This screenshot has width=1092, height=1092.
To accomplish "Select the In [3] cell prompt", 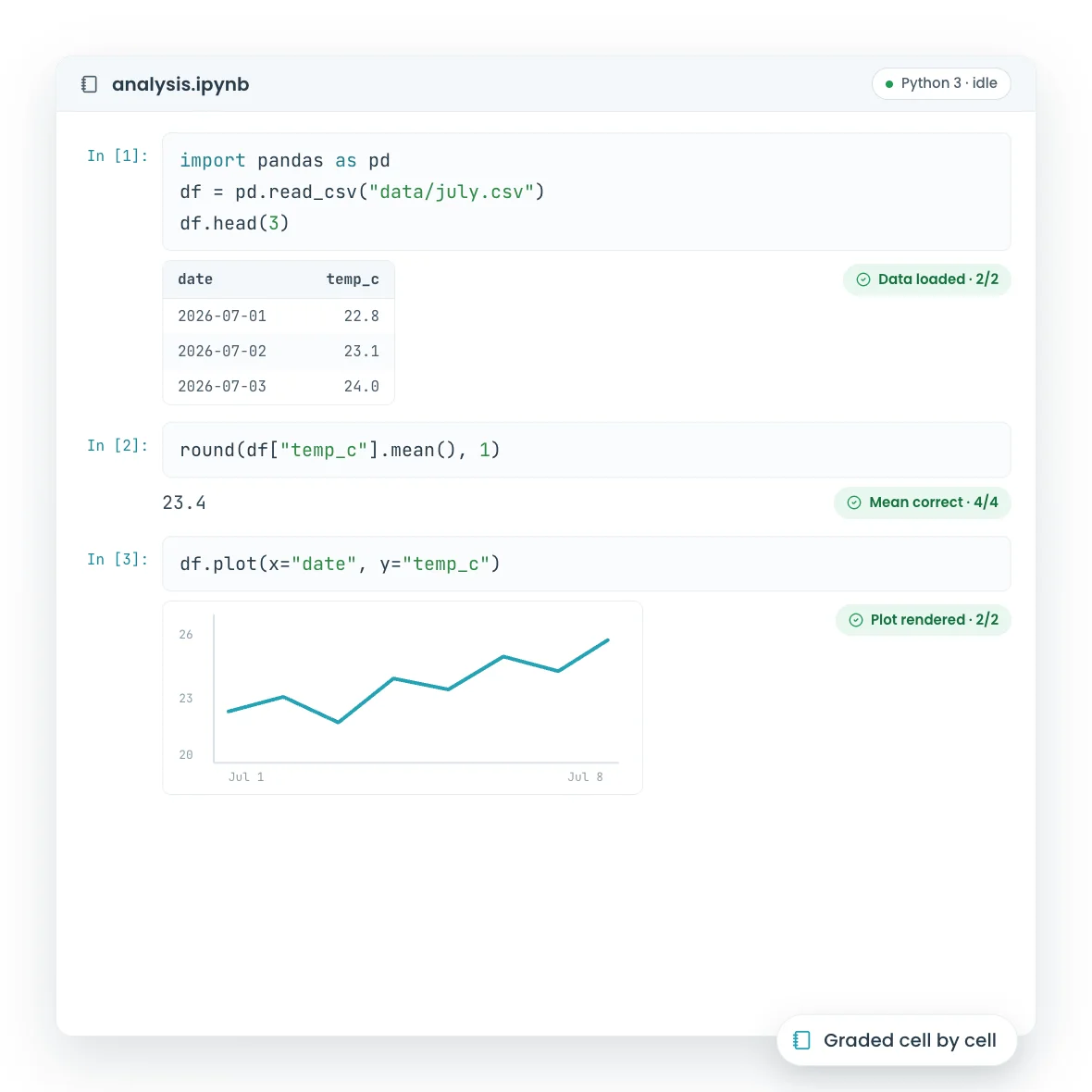I will pos(117,559).
